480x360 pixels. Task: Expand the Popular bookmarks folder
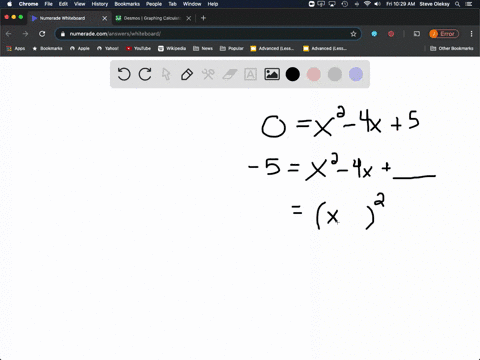coord(232,48)
